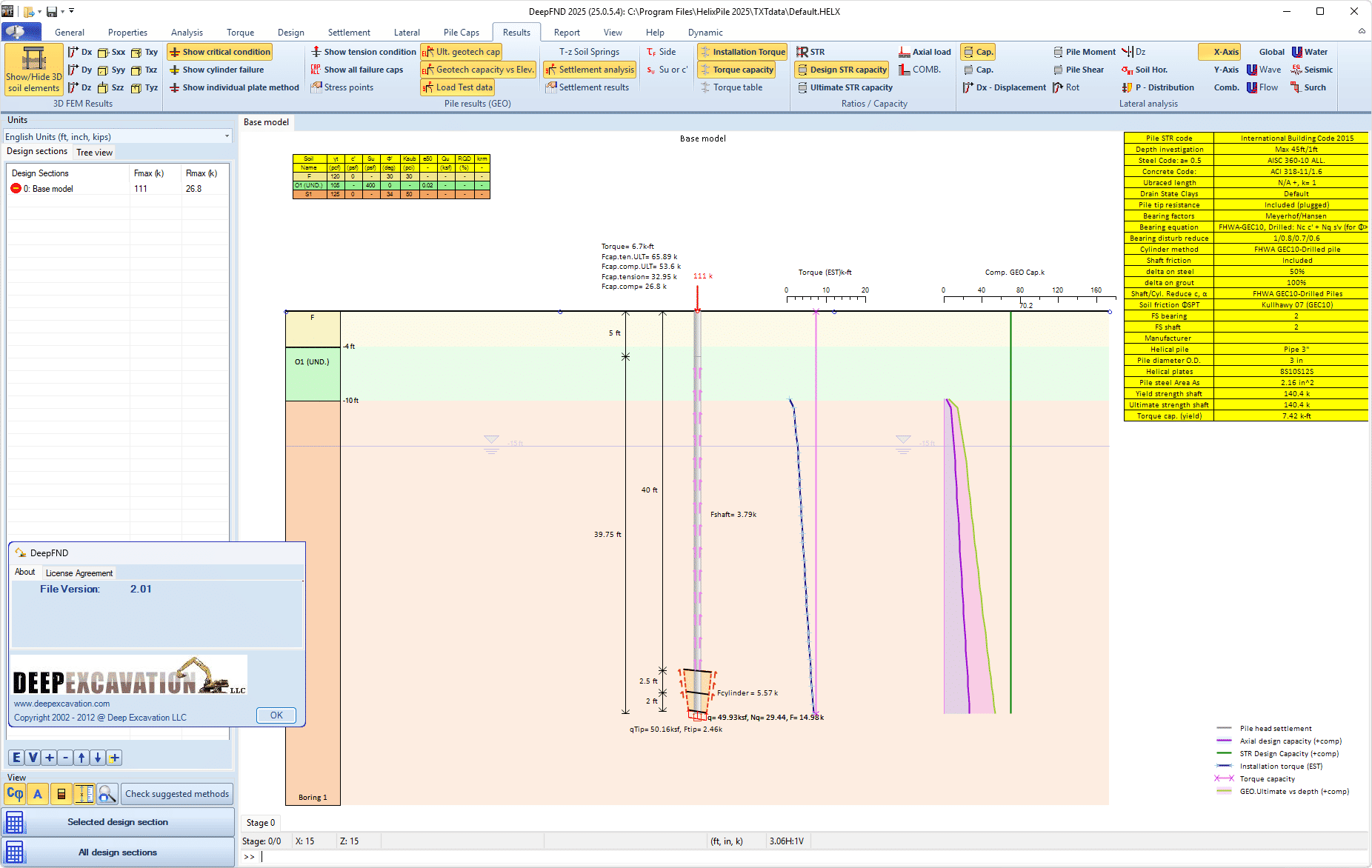Switch to the Lateral ribbon tab

tap(406, 33)
